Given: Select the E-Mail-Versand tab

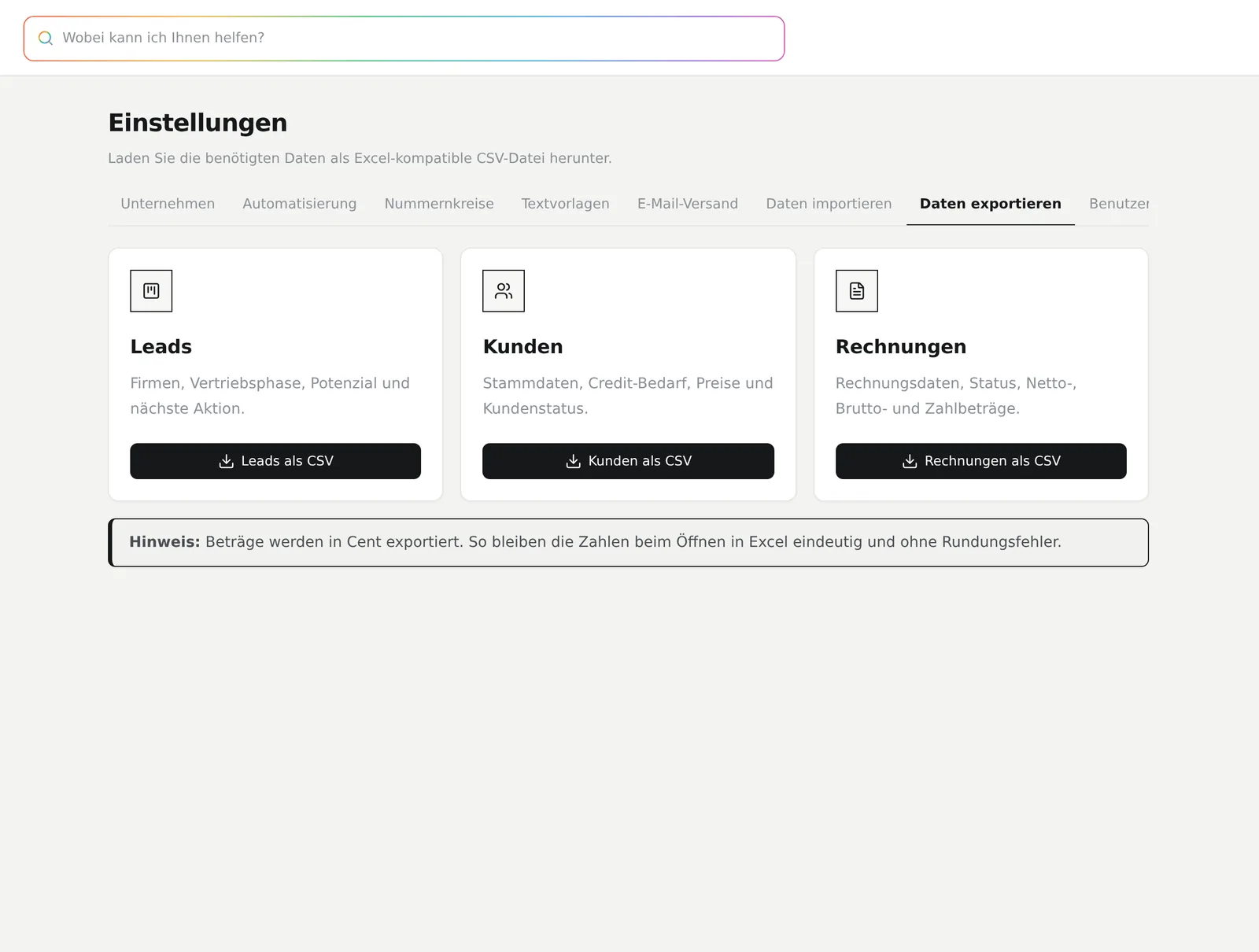Looking at the screenshot, I should coord(688,204).
